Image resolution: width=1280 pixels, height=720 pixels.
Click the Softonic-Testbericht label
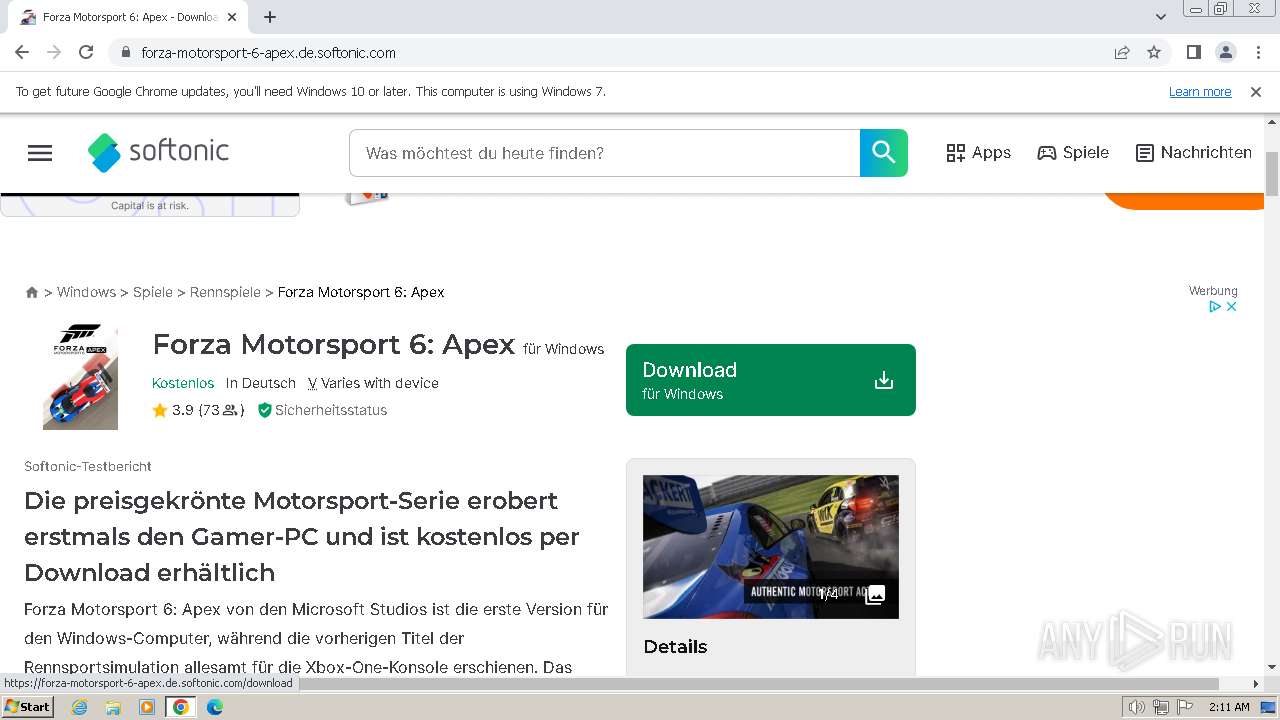tap(88, 467)
